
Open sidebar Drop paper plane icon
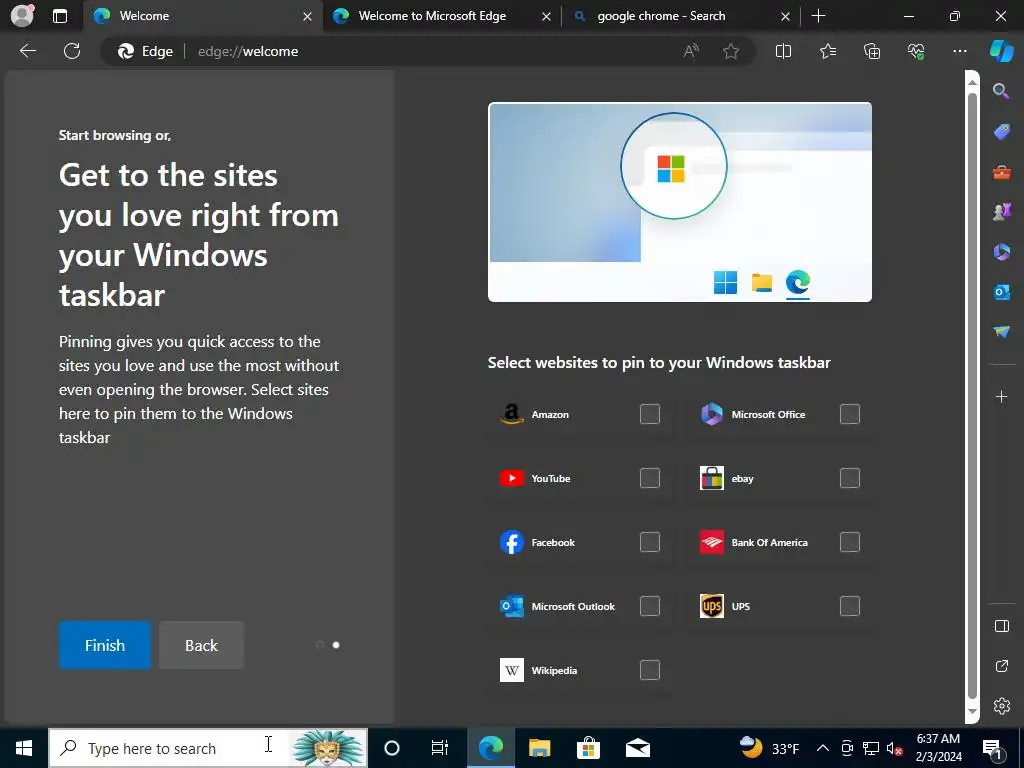coord(1001,332)
